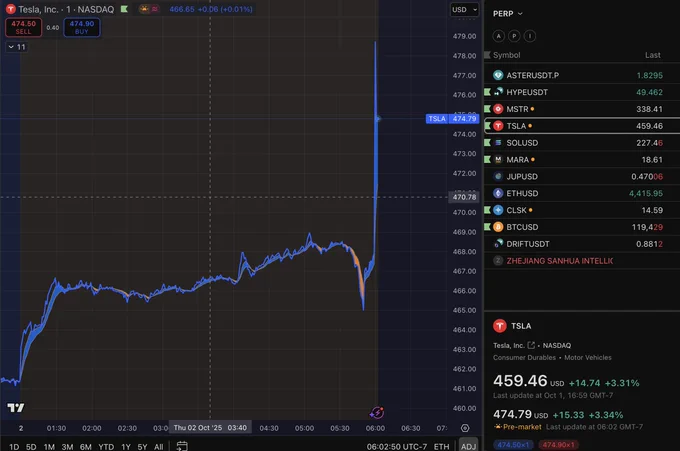Select the All time range
680x451 pixels.
coord(159,446)
